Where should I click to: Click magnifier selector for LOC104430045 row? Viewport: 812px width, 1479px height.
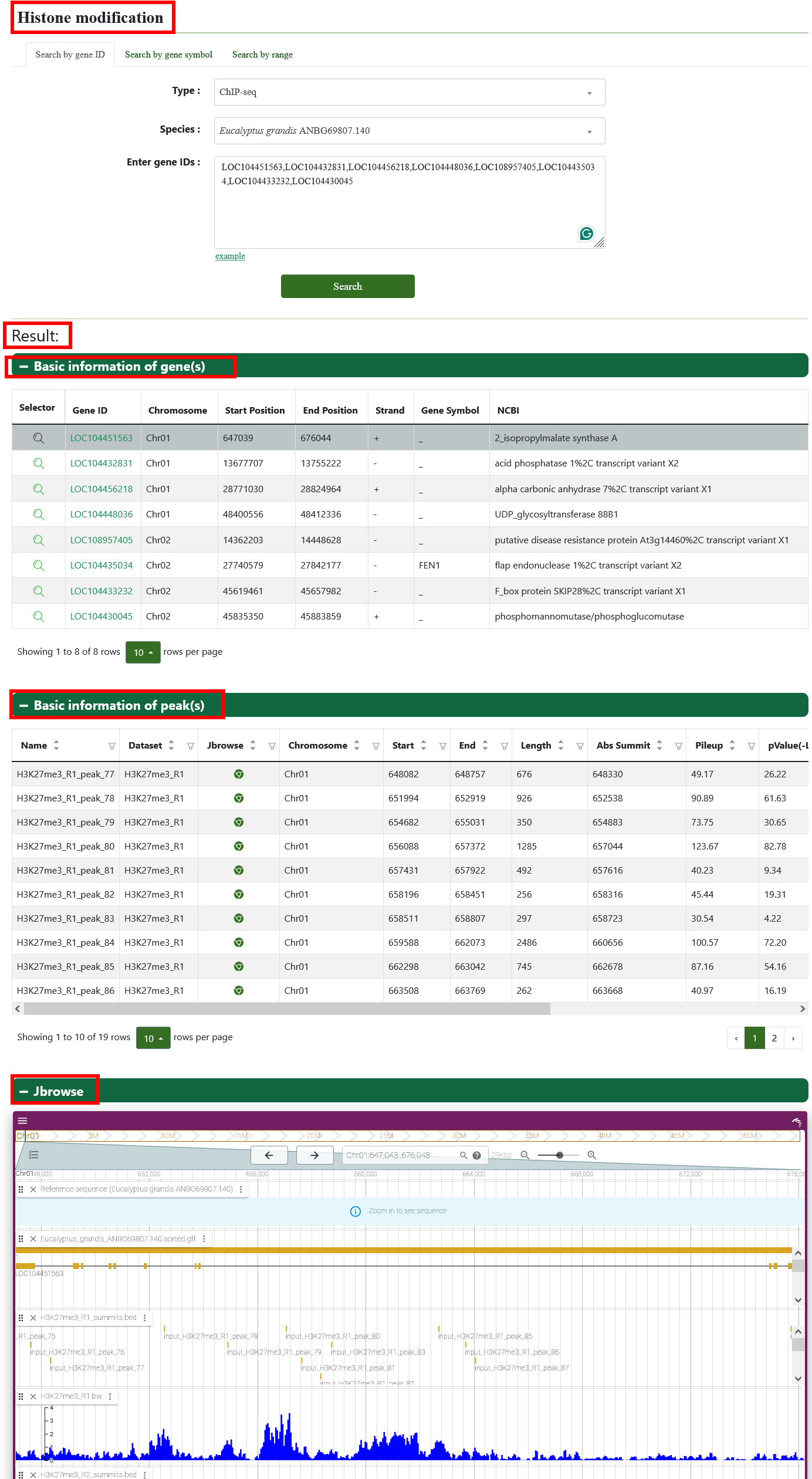(x=39, y=617)
